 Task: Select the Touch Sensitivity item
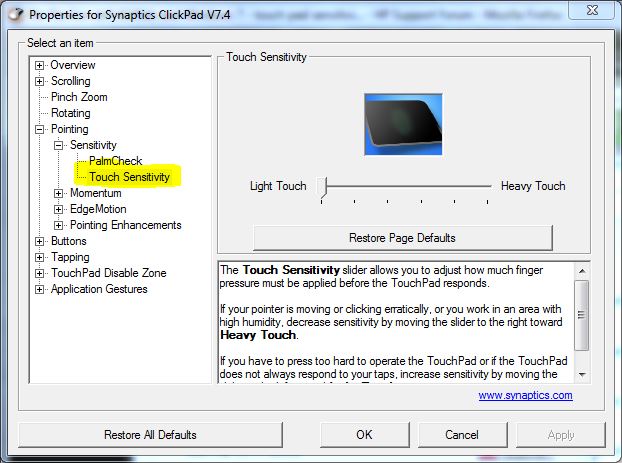(129, 177)
